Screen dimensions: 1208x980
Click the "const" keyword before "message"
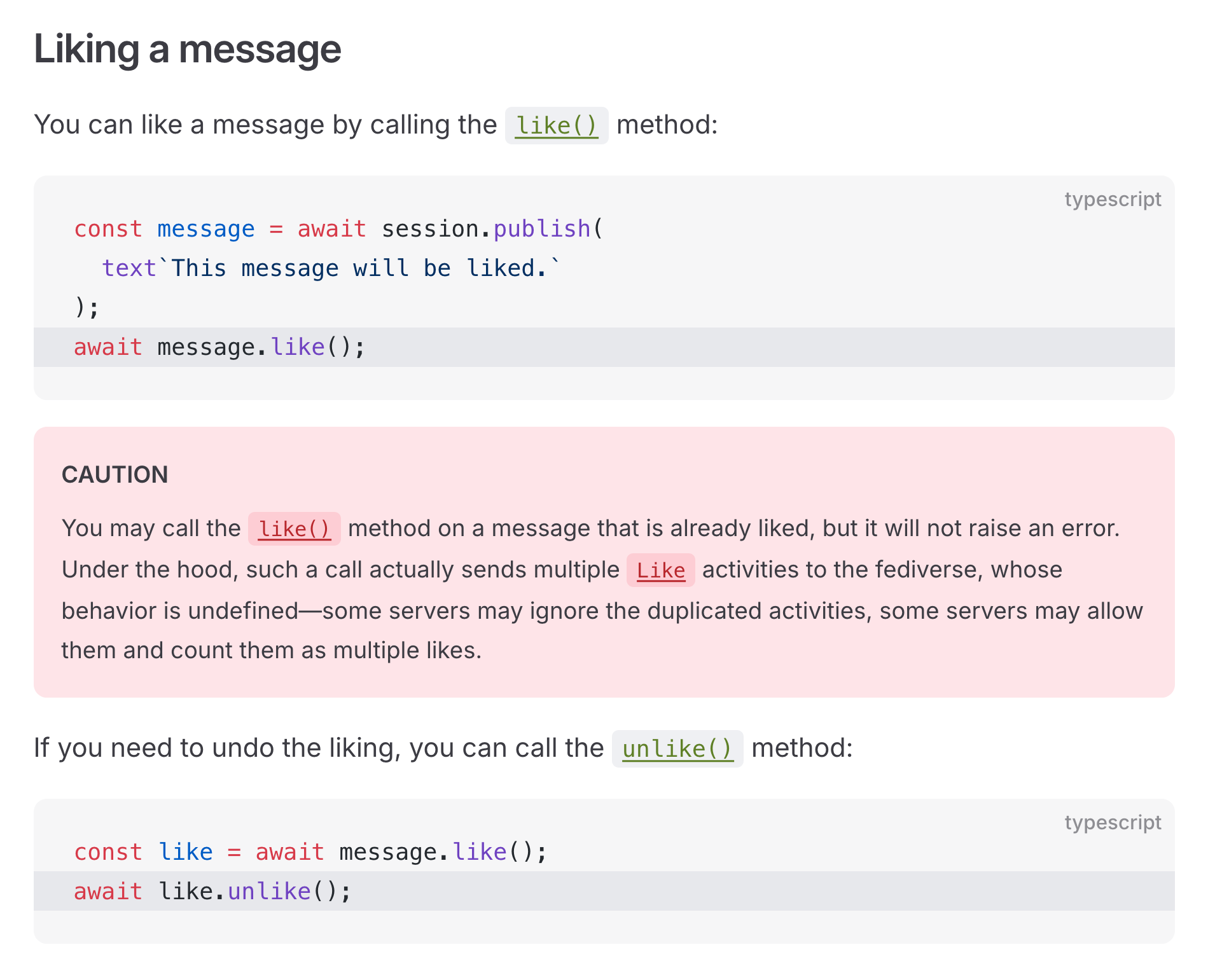(108, 229)
